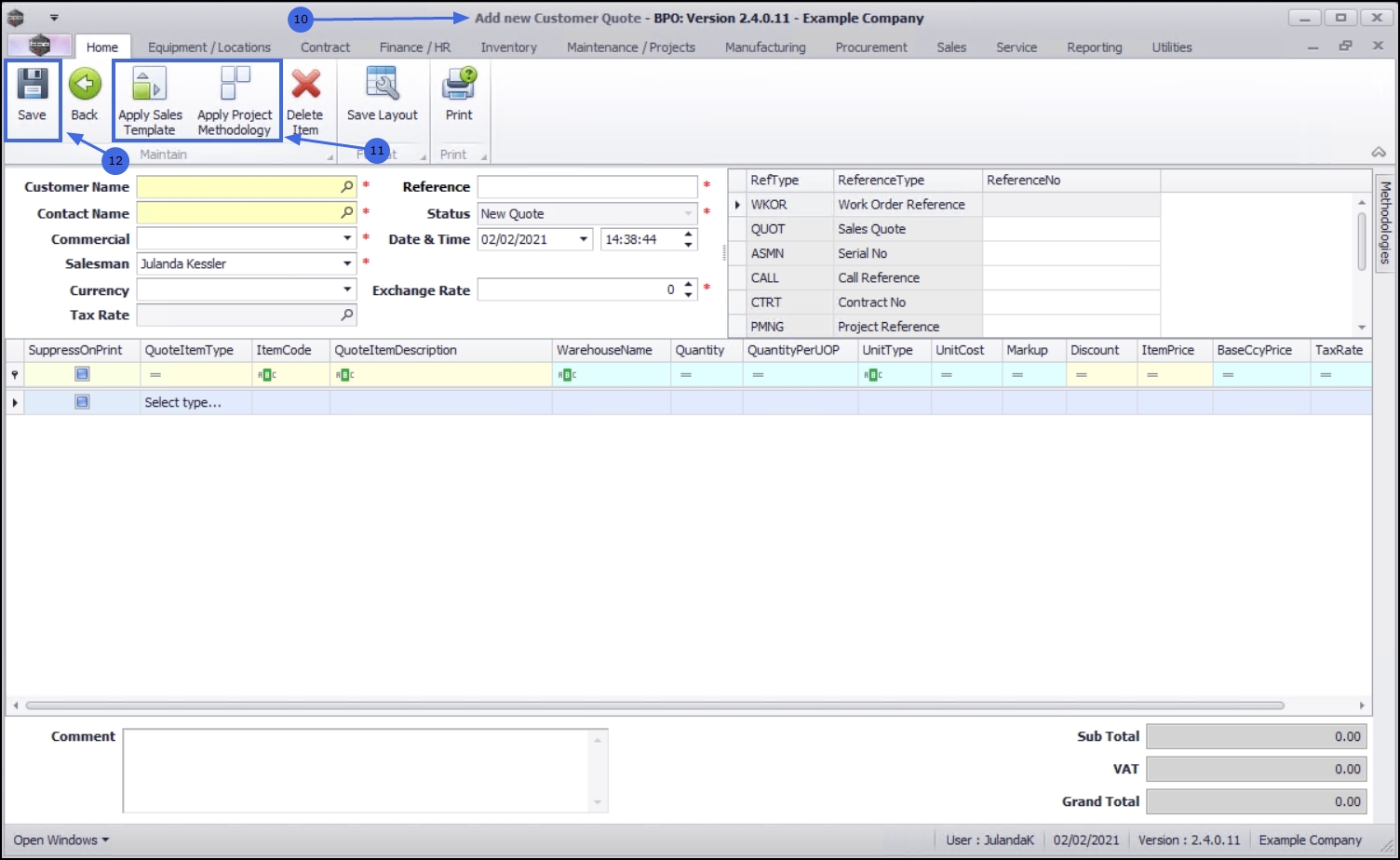This screenshot has width=1400, height=860.
Task: Click the Save floppy disk icon
Action: (x=32, y=84)
